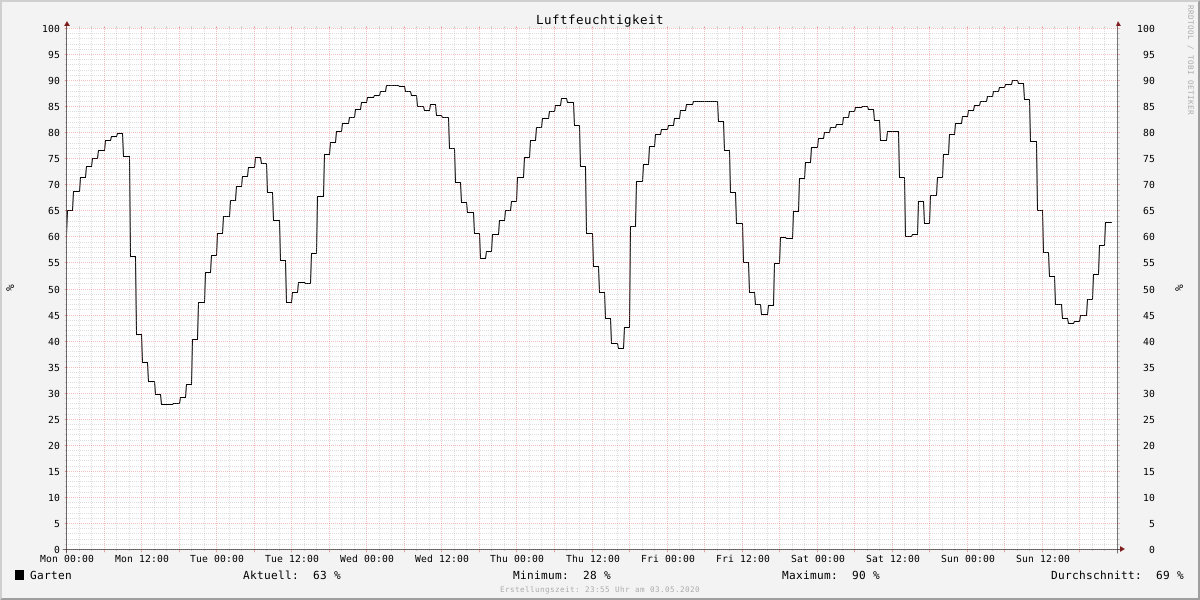This screenshot has height=600, width=1200.
Task: Click the Luftfeuchtigkeit chart title
Action: click(x=599, y=20)
